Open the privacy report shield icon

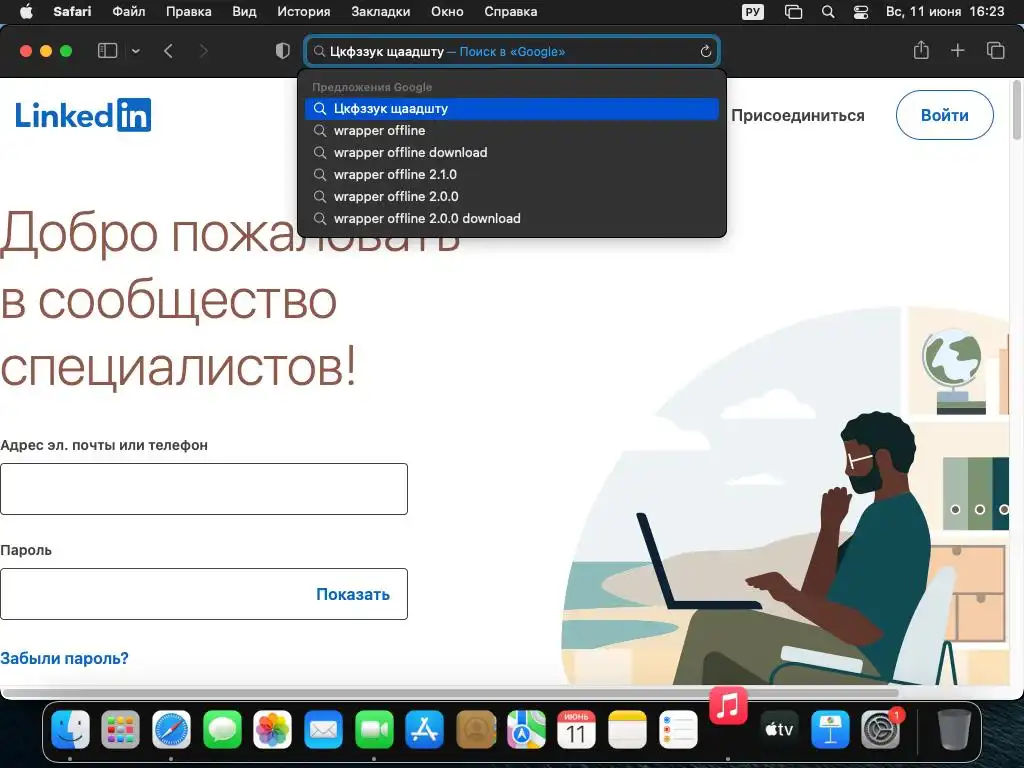[283, 51]
